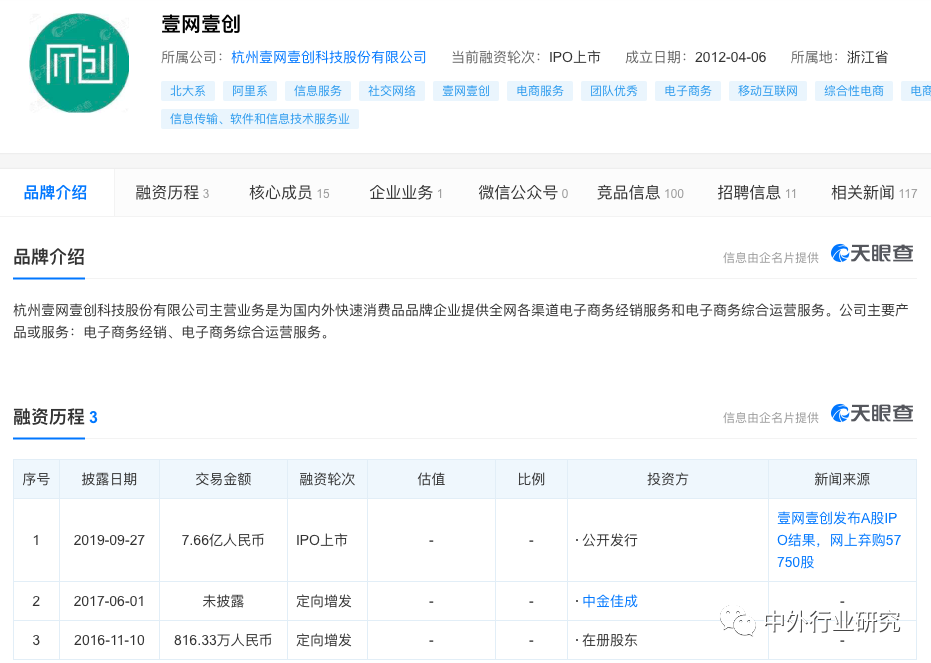This screenshot has width=931, height=663.
Task: Click the 信息传输、软件和信息技术服务业 tag
Action: pyautogui.click(x=259, y=119)
